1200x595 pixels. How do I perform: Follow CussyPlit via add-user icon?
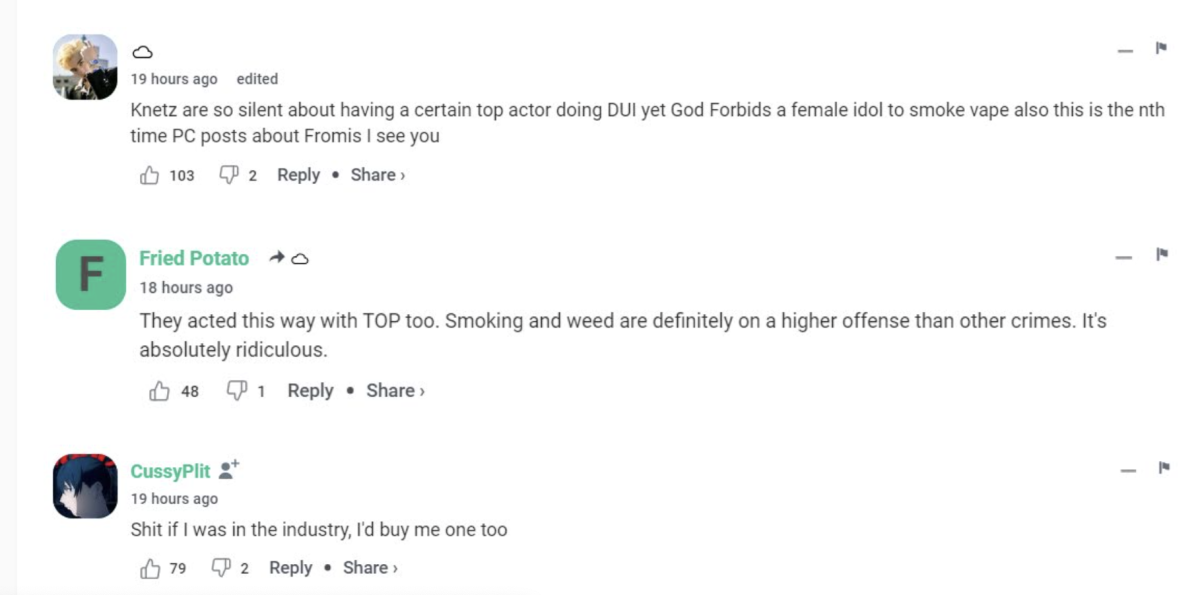click(x=229, y=470)
